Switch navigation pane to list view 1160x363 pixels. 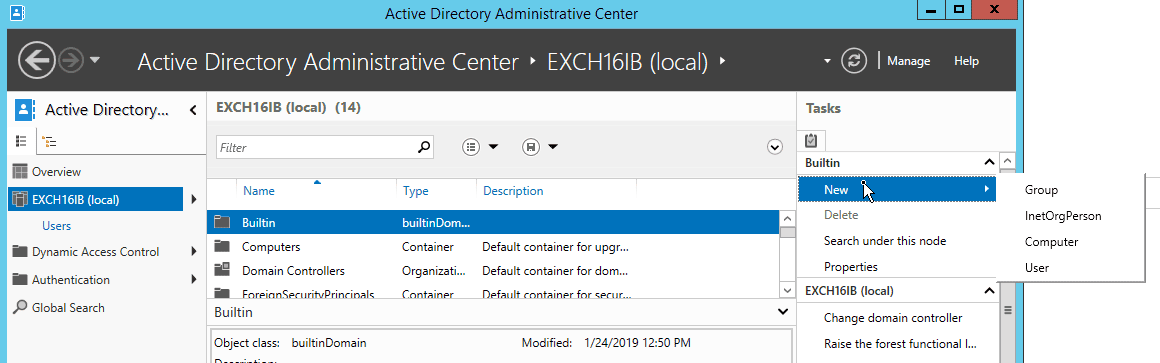click(x=21, y=140)
